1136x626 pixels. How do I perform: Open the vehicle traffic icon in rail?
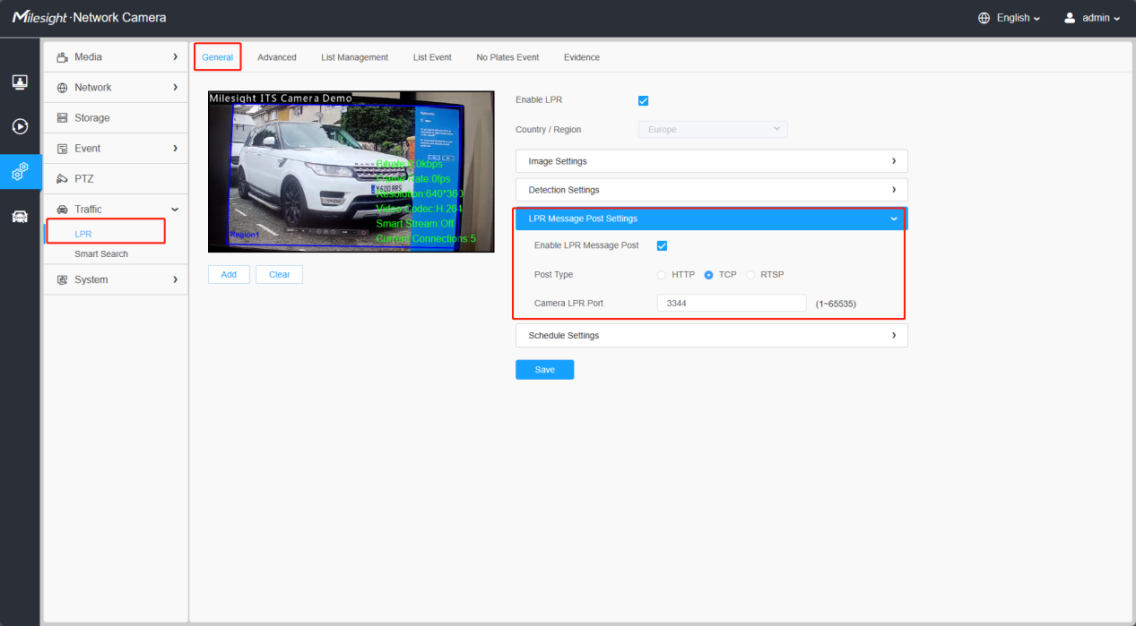coord(20,216)
